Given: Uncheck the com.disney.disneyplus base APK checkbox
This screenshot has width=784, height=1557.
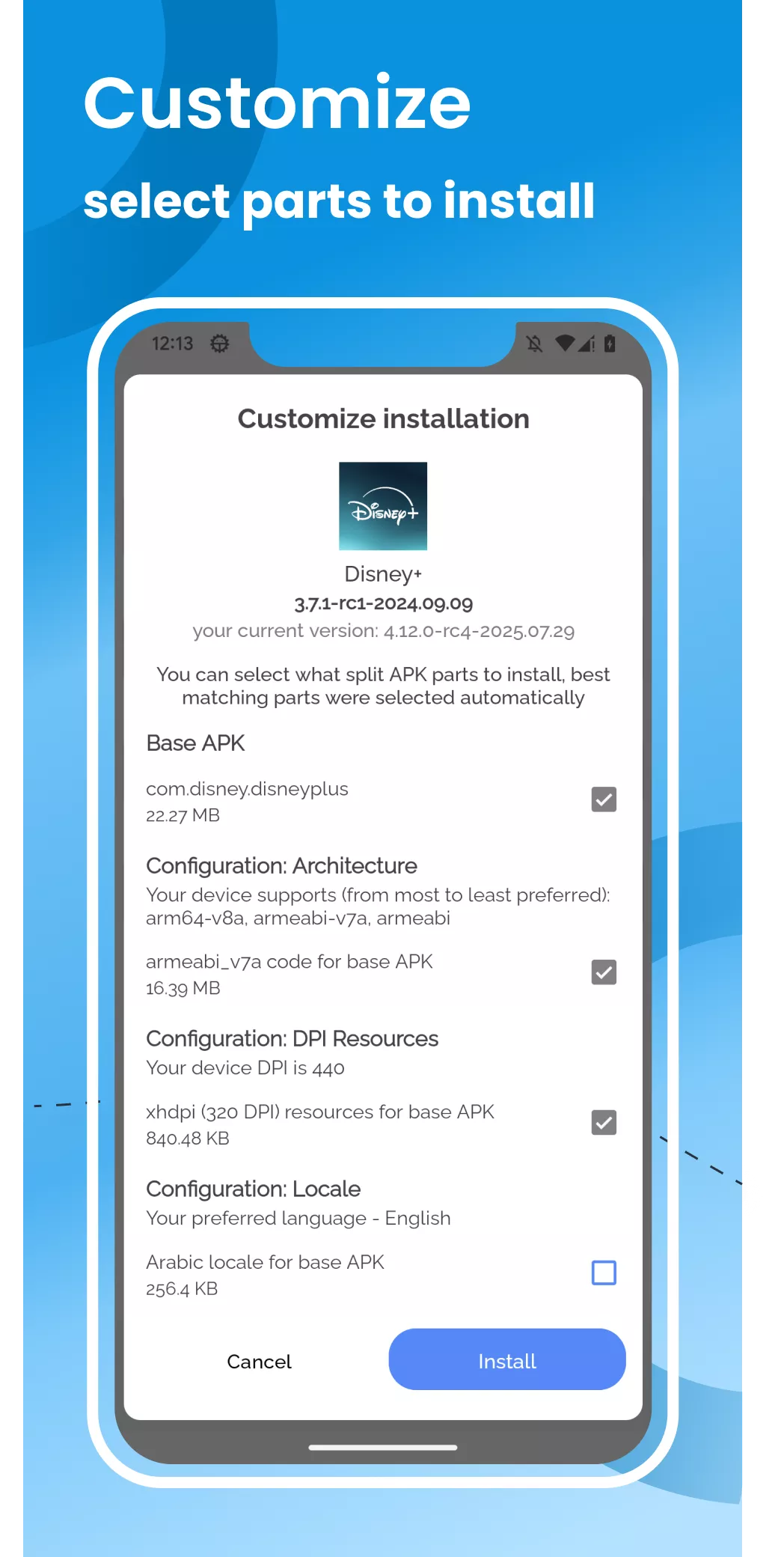Looking at the screenshot, I should [603, 799].
